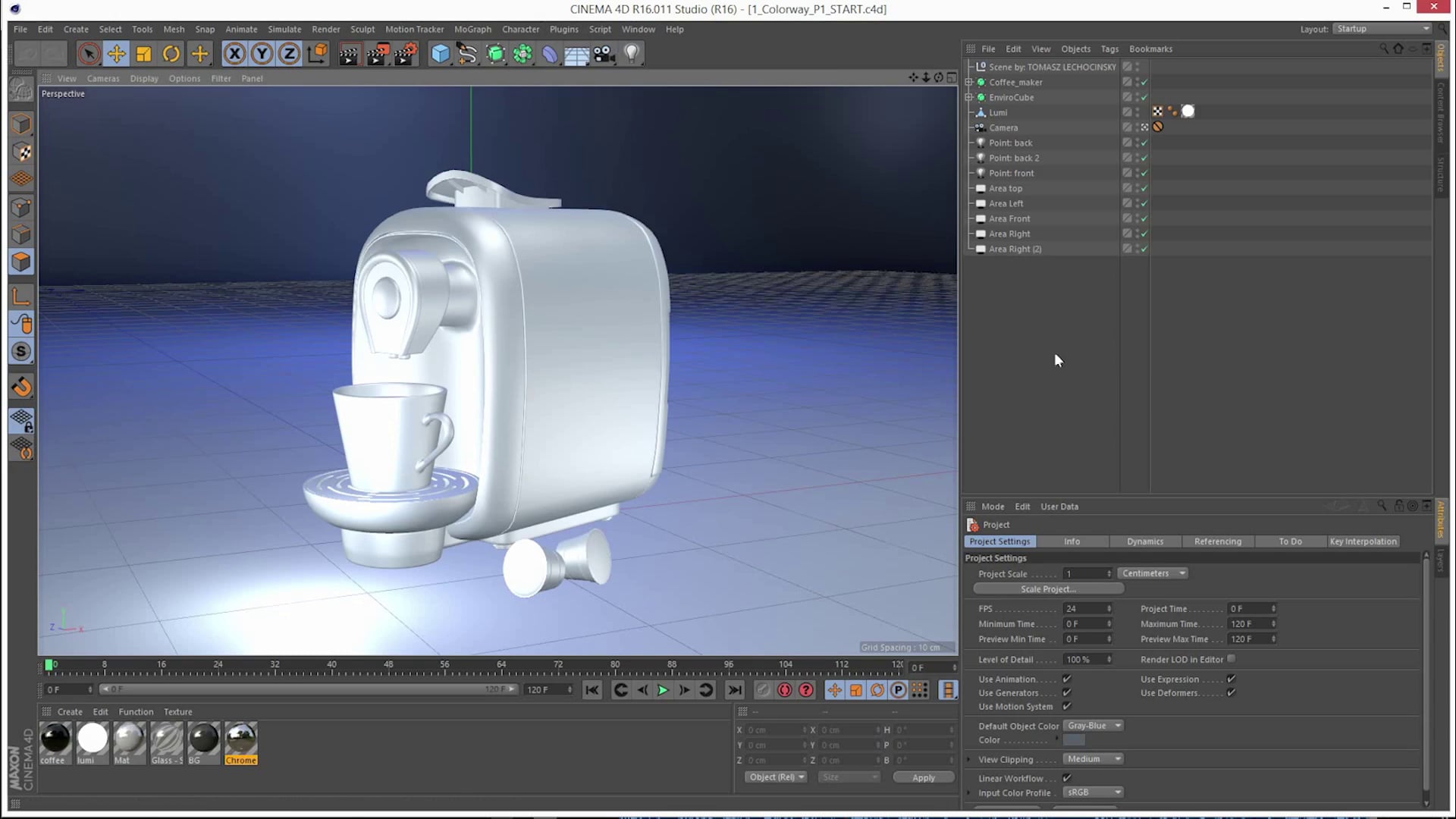
Task: Select the Scale tool
Action: [x=144, y=54]
